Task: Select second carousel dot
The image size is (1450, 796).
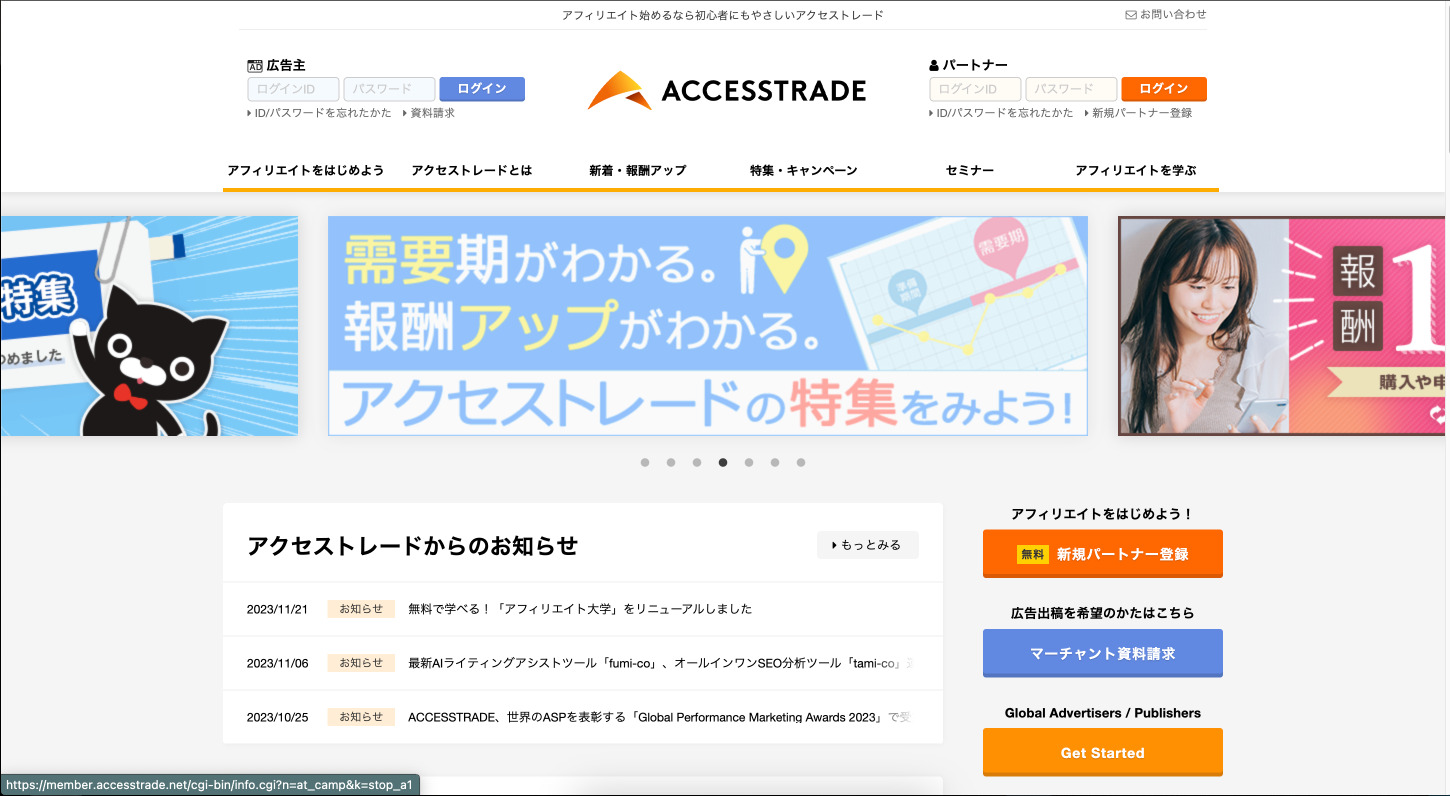Action: [x=671, y=462]
